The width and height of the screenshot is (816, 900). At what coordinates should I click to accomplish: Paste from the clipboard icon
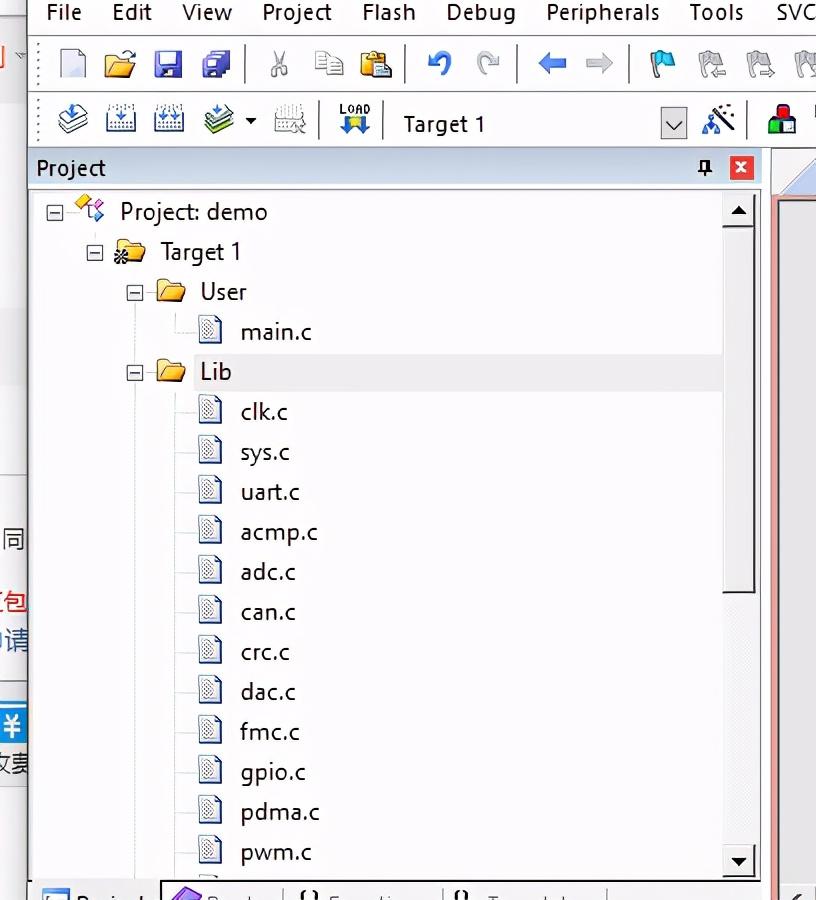pyautogui.click(x=376, y=64)
